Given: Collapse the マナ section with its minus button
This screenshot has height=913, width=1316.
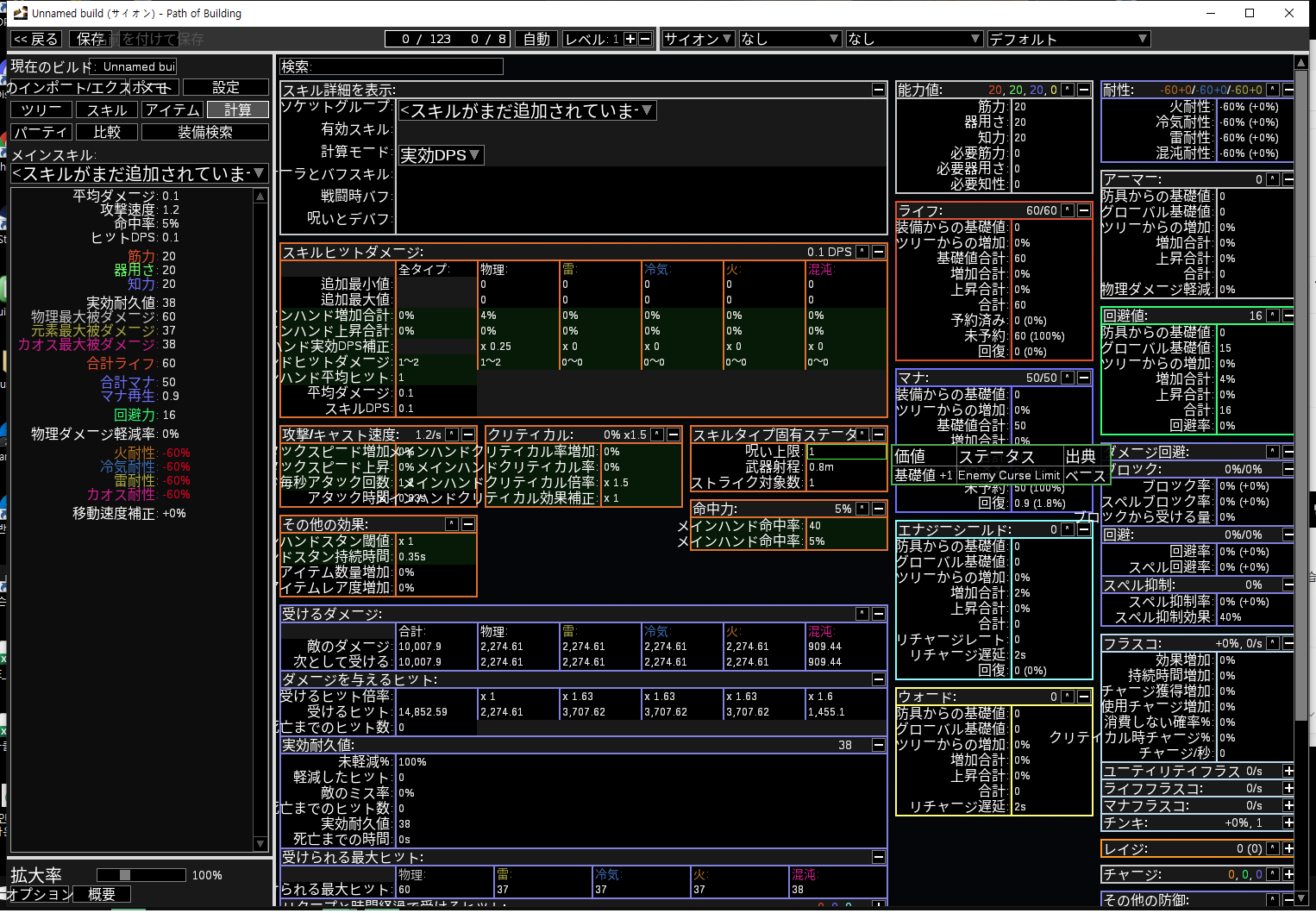Looking at the screenshot, I should pyautogui.click(x=1084, y=378).
